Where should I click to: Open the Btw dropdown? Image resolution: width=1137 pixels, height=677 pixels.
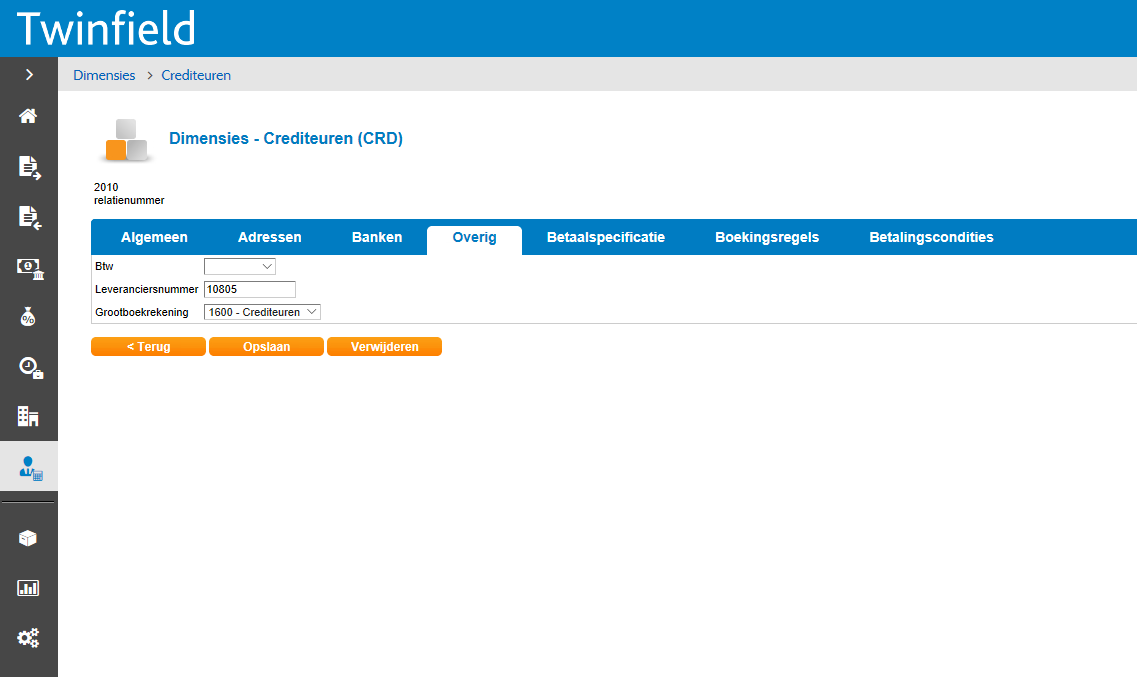(240, 267)
